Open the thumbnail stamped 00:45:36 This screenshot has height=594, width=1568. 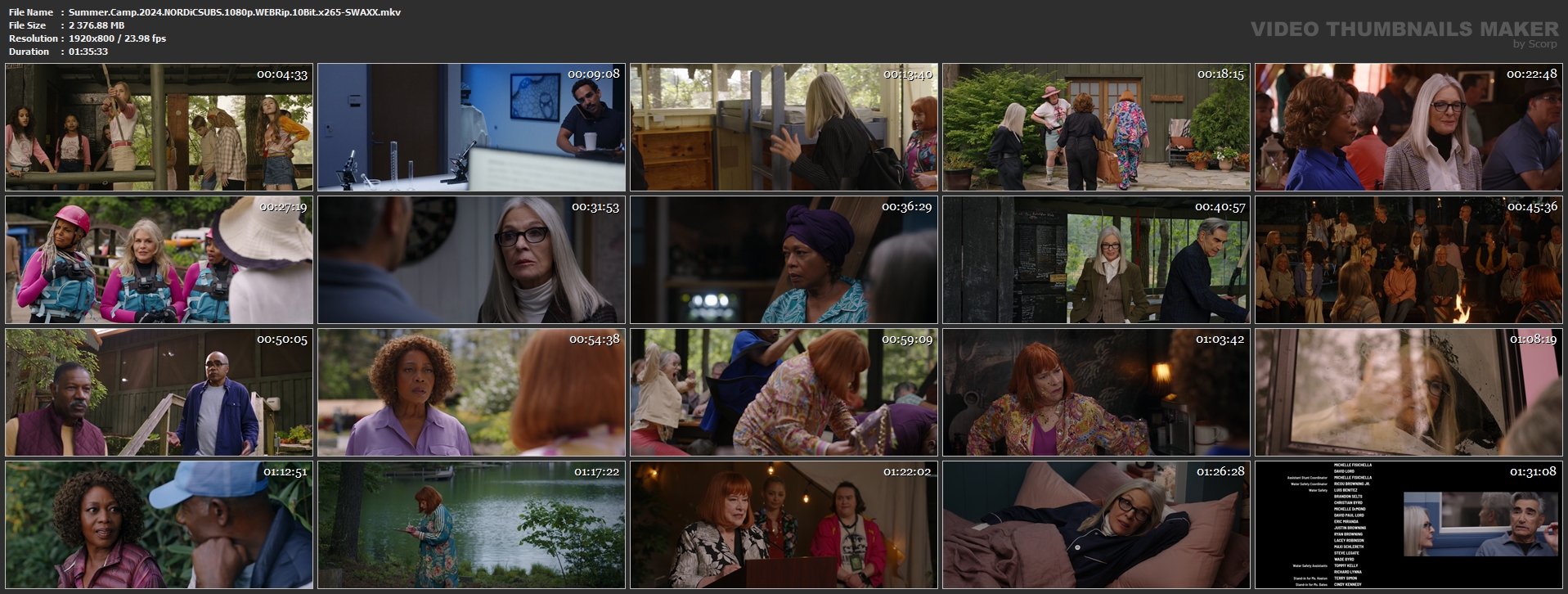[x=1409, y=259]
